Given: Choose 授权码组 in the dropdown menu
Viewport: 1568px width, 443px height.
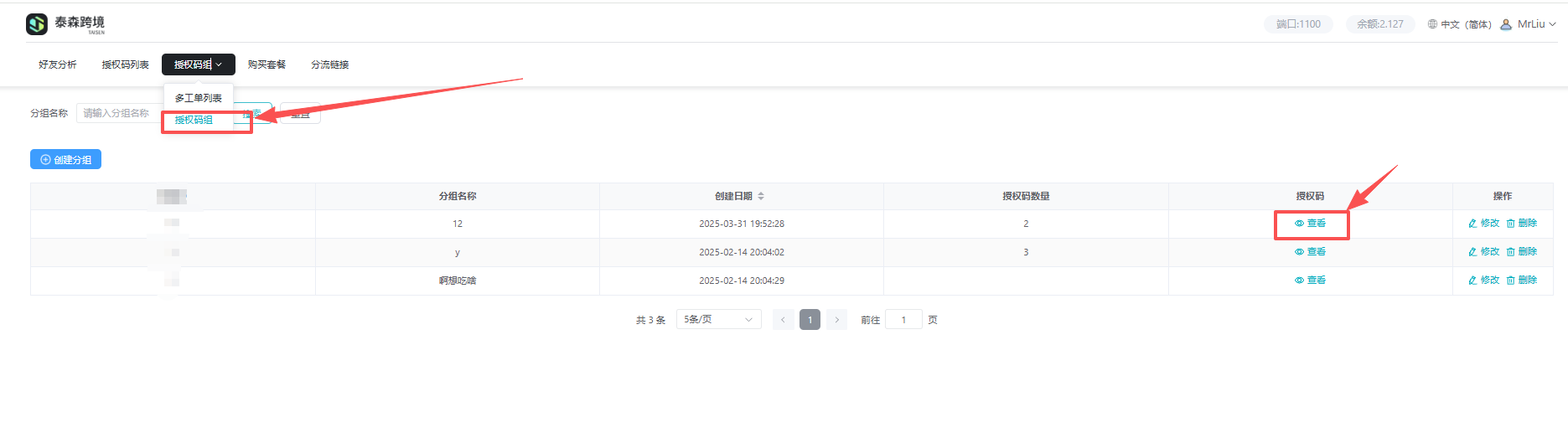Looking at the screenshot, I should coord(194,120).
